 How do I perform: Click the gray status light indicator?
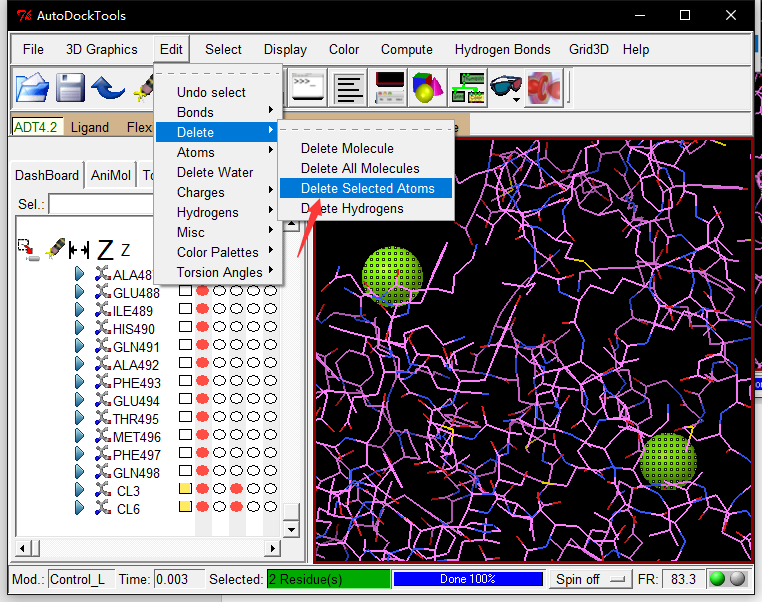(737, 579)
